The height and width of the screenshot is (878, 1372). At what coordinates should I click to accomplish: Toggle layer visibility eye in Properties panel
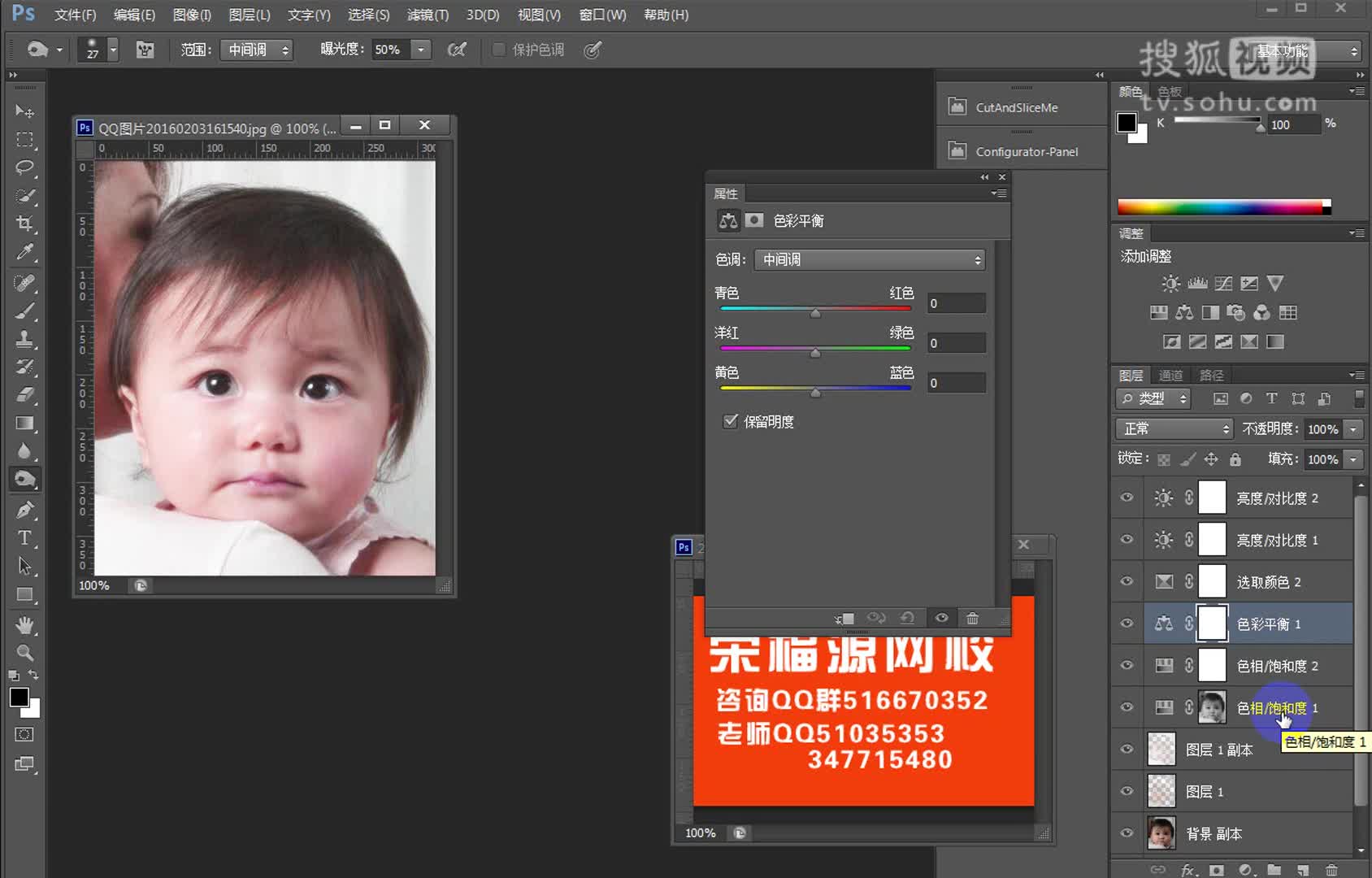coord(941,619)
